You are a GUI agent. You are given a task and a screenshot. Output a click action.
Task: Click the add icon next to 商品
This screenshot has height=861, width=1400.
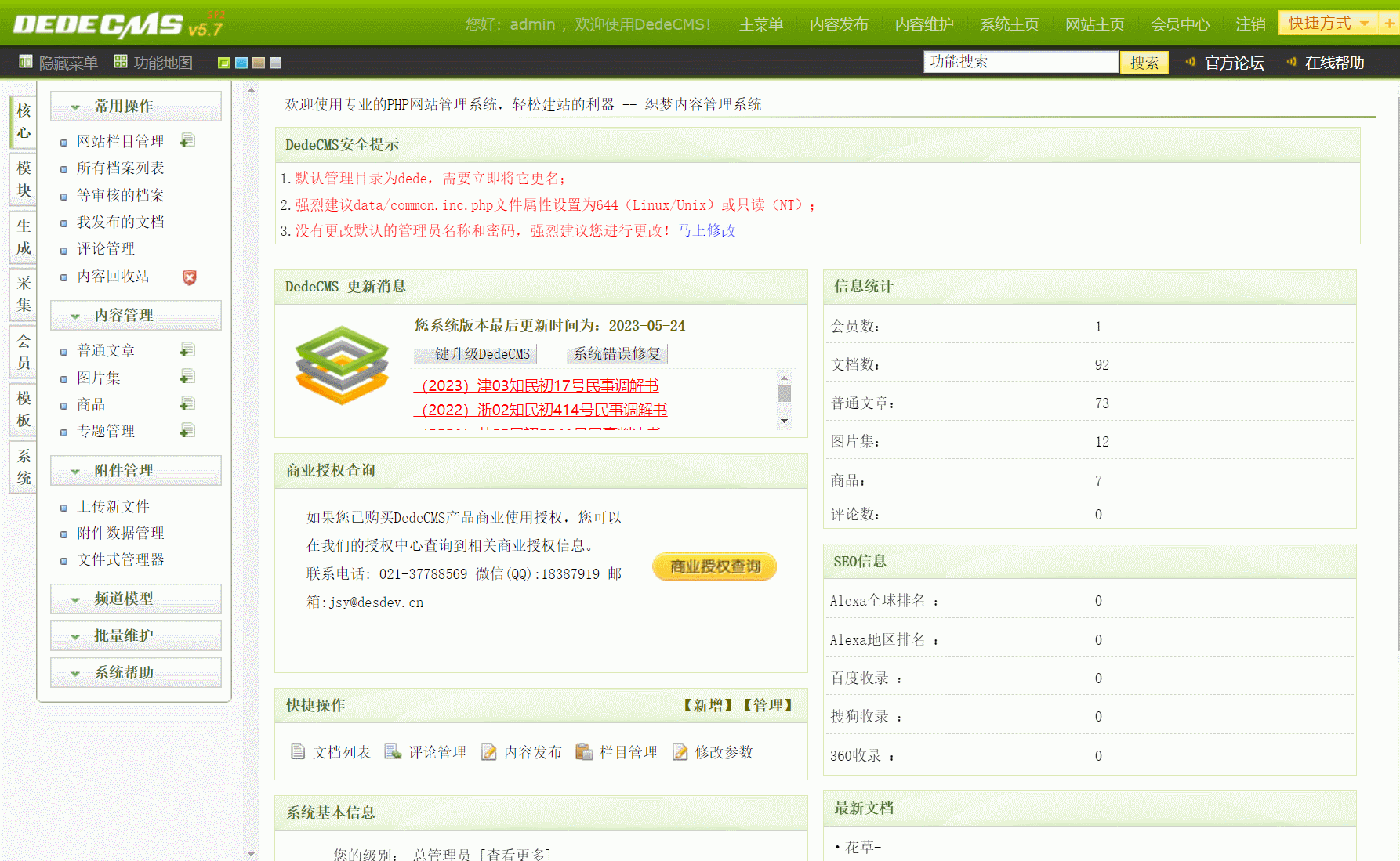(x=187, y=403)
